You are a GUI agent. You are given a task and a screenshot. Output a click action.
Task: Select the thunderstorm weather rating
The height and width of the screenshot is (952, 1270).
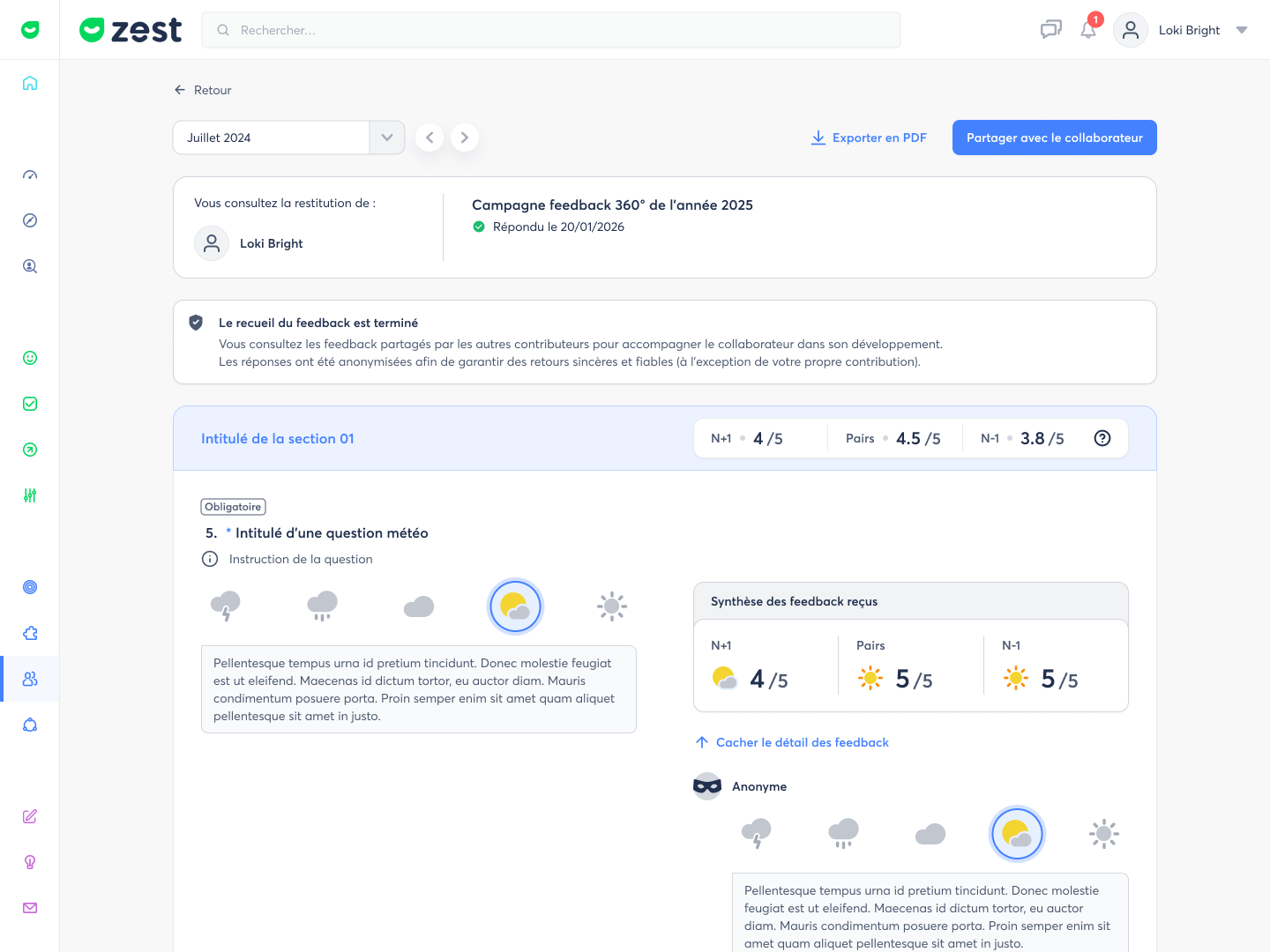pos(226,606)
